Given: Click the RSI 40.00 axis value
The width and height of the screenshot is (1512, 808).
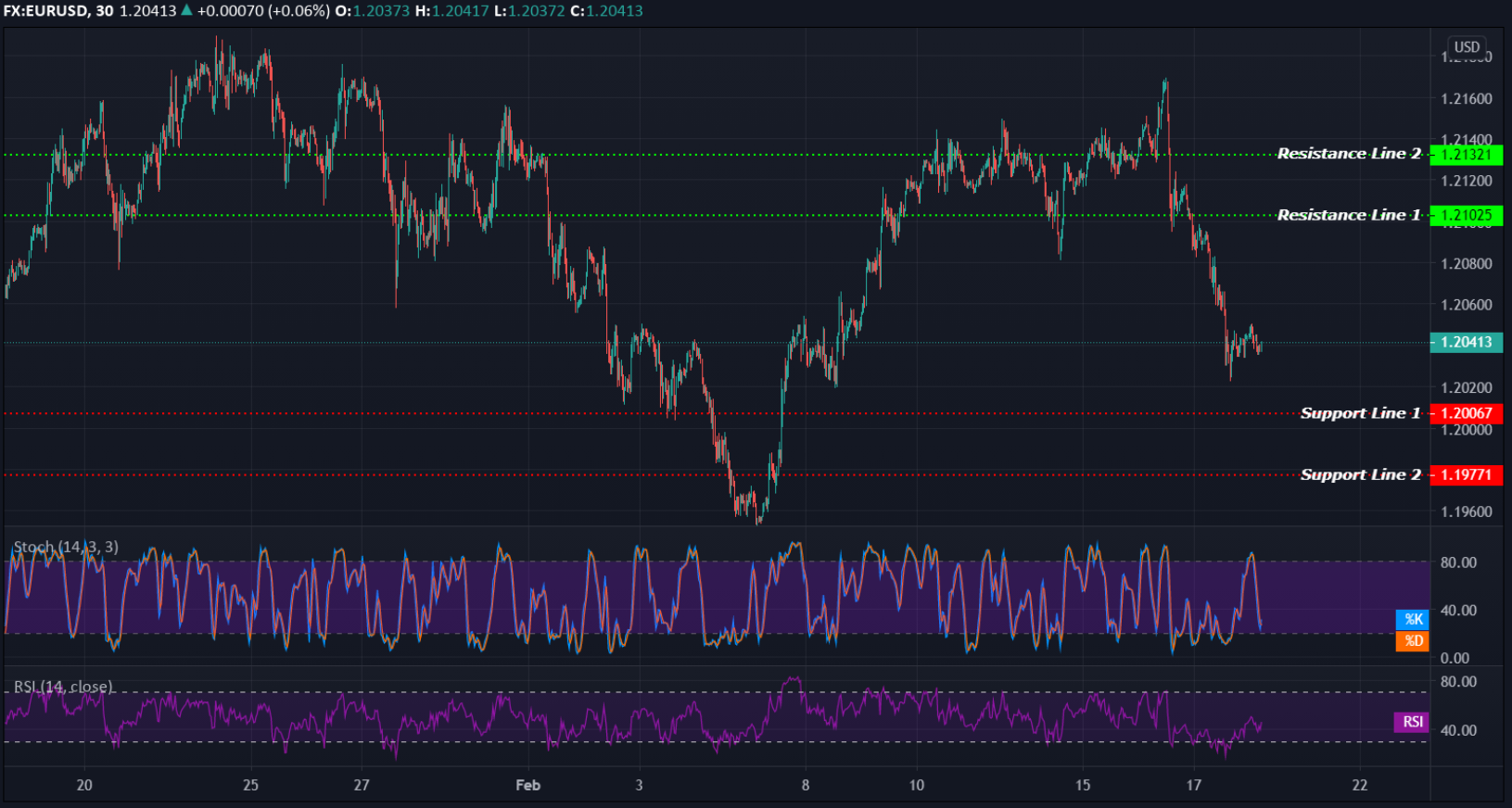Looking at the screenshot, I should click(1458, 730).
